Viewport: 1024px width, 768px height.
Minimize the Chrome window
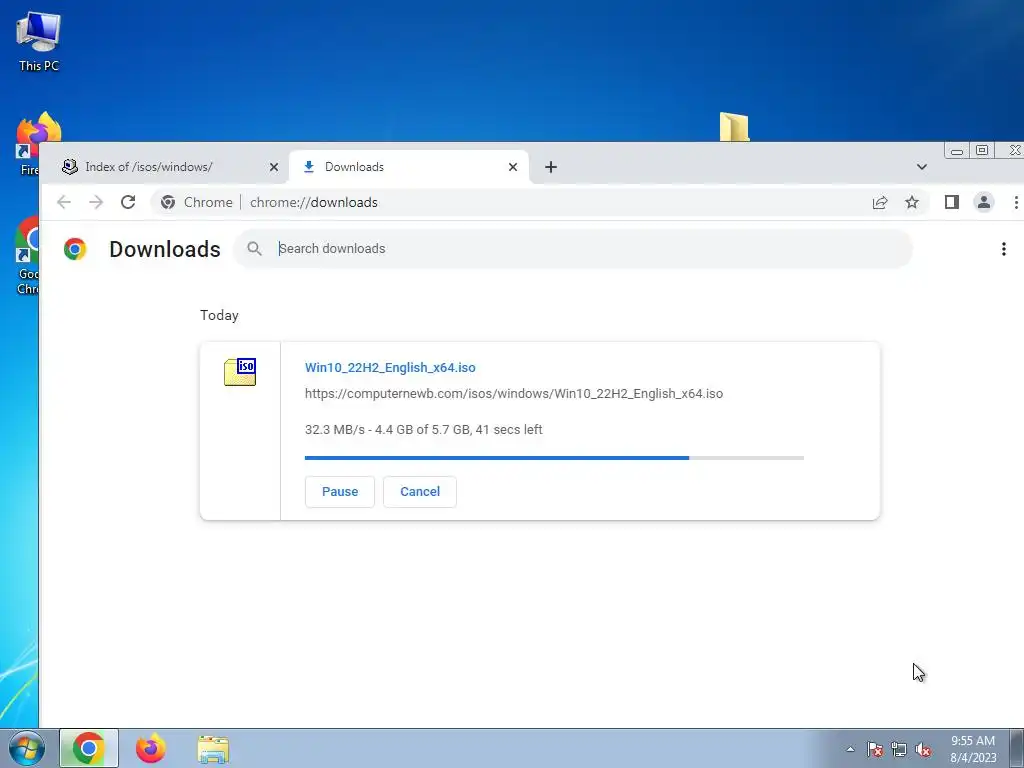[x=957, y=151]
